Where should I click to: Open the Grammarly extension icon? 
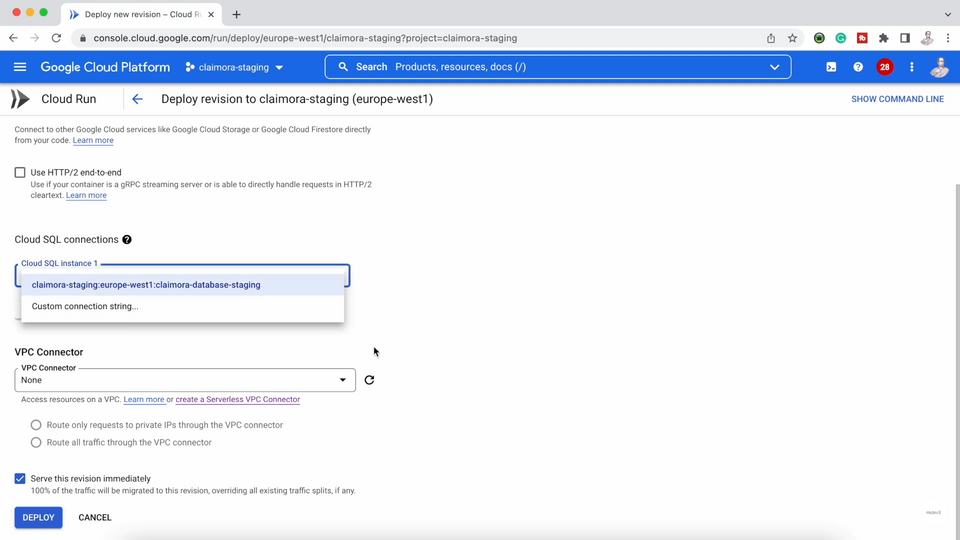[x=841, y=38]
